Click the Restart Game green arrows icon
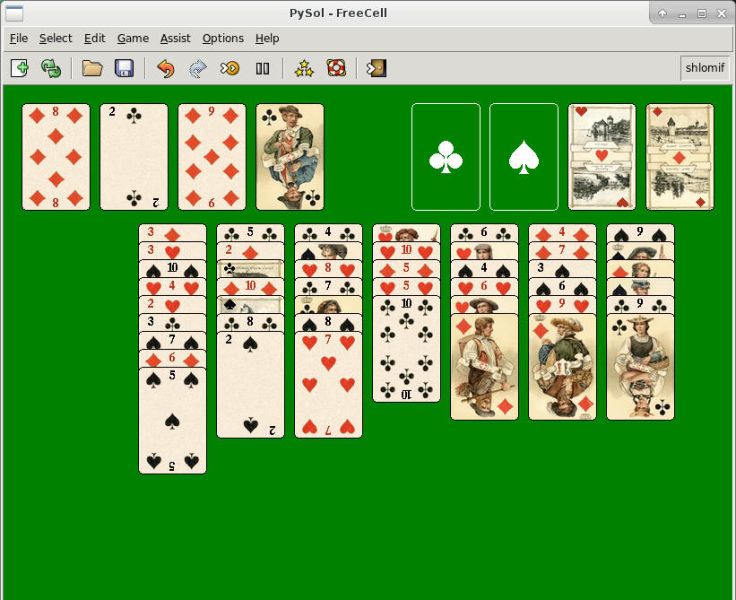The image size is (736, 600). pyautogui.click(x=51, y=69)
